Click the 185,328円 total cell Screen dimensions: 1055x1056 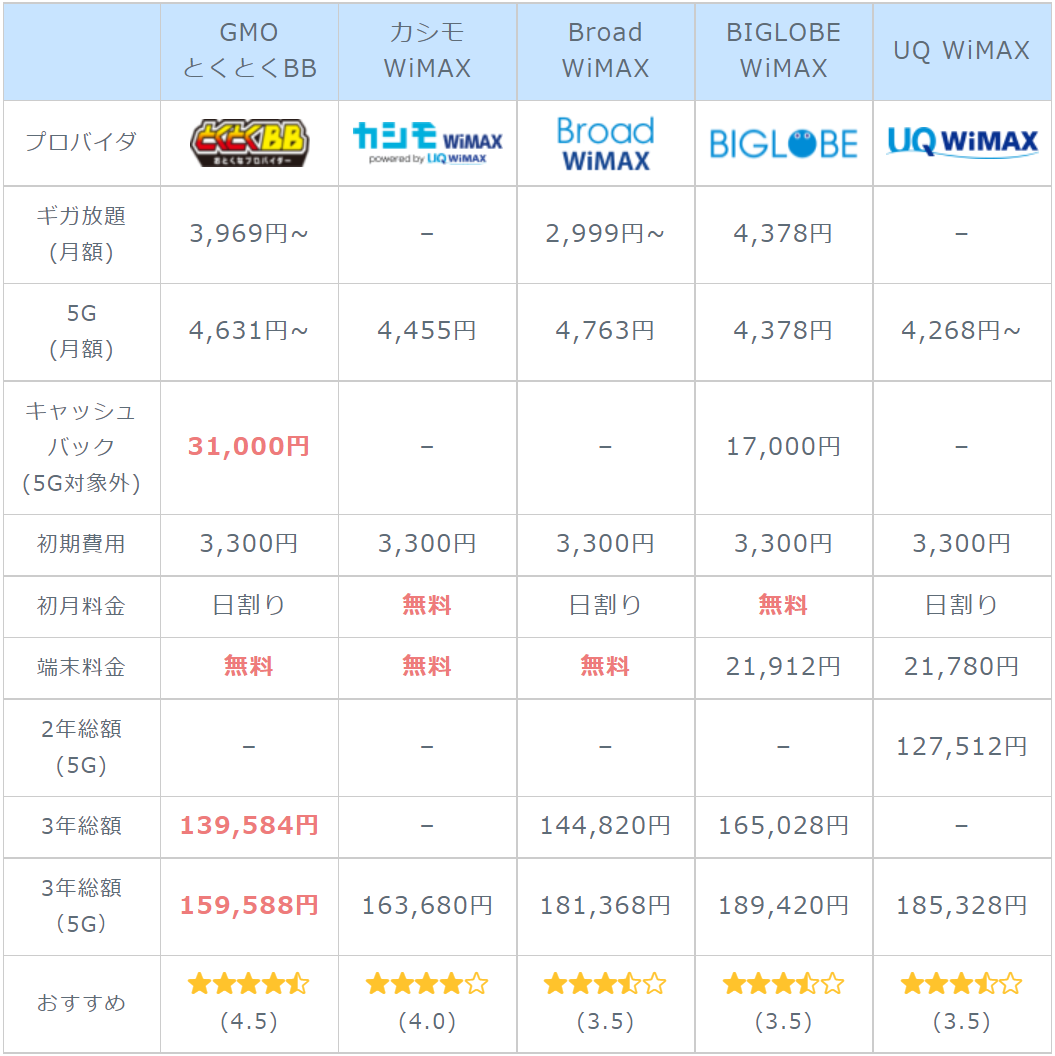tap(961, 906)
